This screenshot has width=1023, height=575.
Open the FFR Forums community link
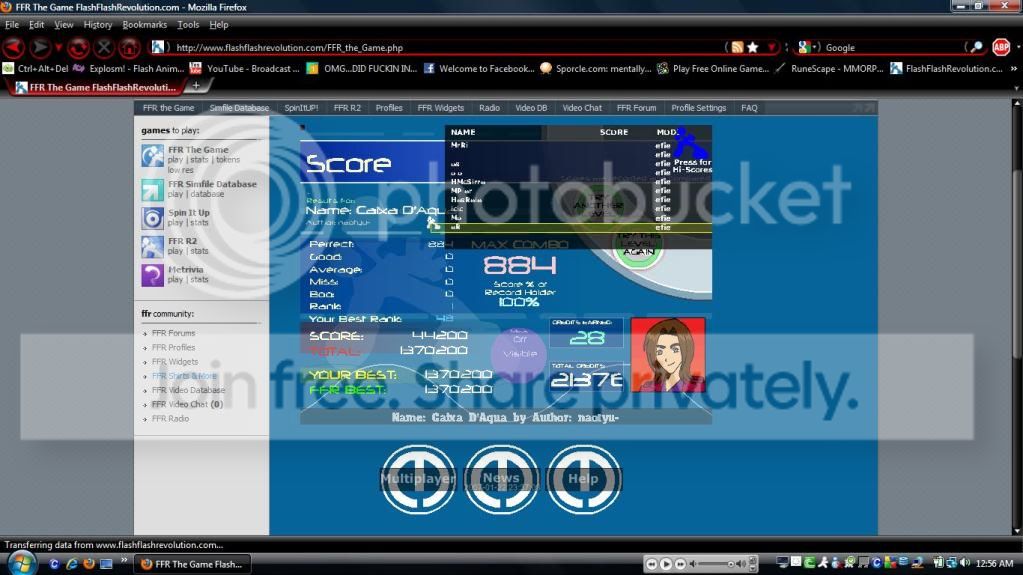click(173, 333)
